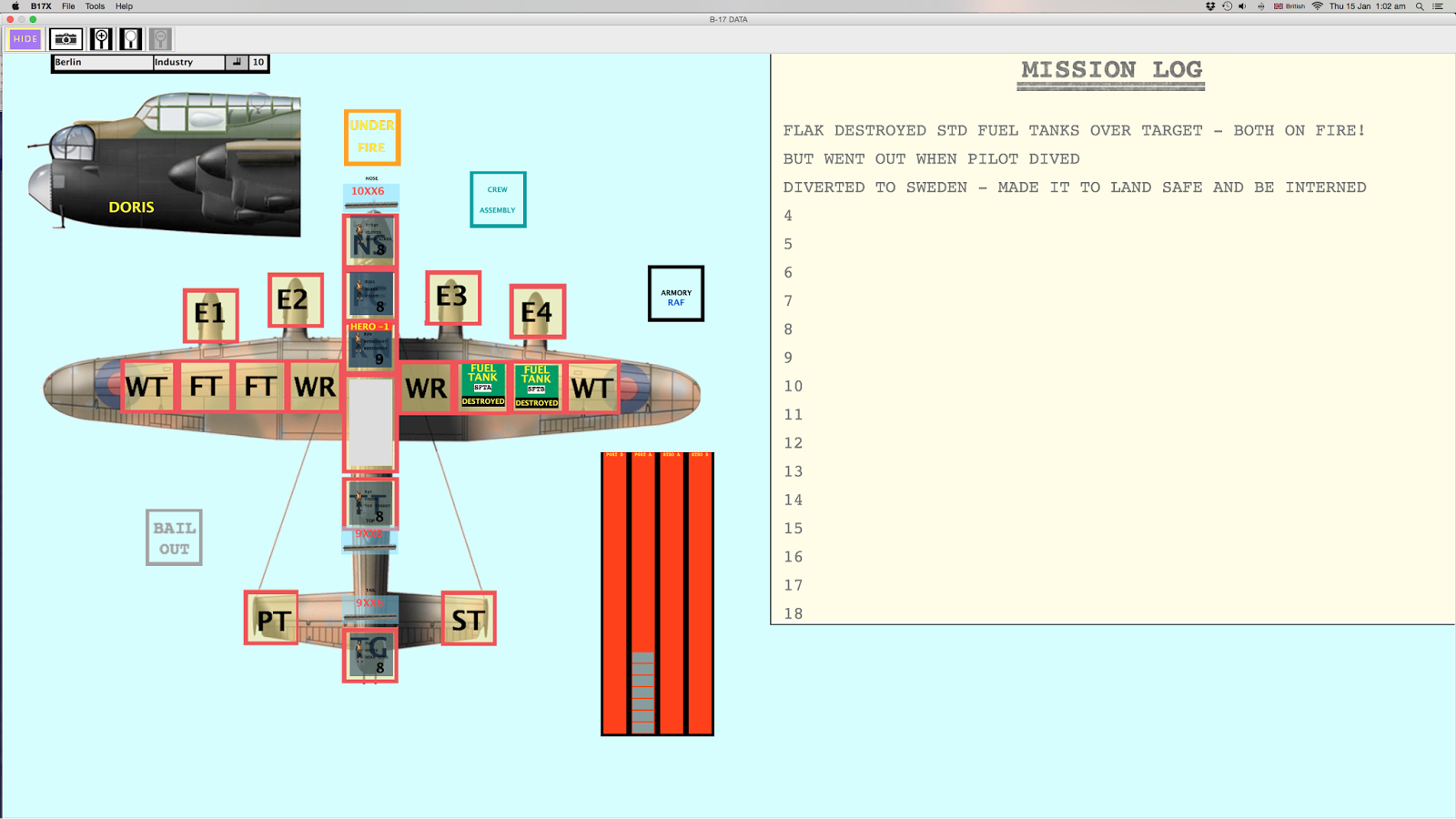1456x819 pixels.
Task: Open the Apple menu
Action: pyautogui.click(x=15, y=6)
